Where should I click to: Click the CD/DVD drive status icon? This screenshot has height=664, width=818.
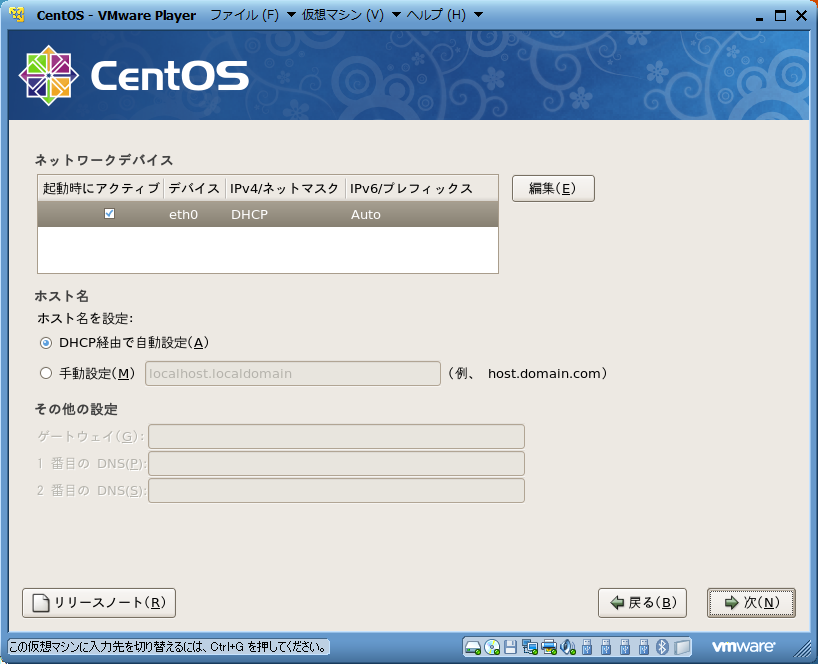pos(492,646)
